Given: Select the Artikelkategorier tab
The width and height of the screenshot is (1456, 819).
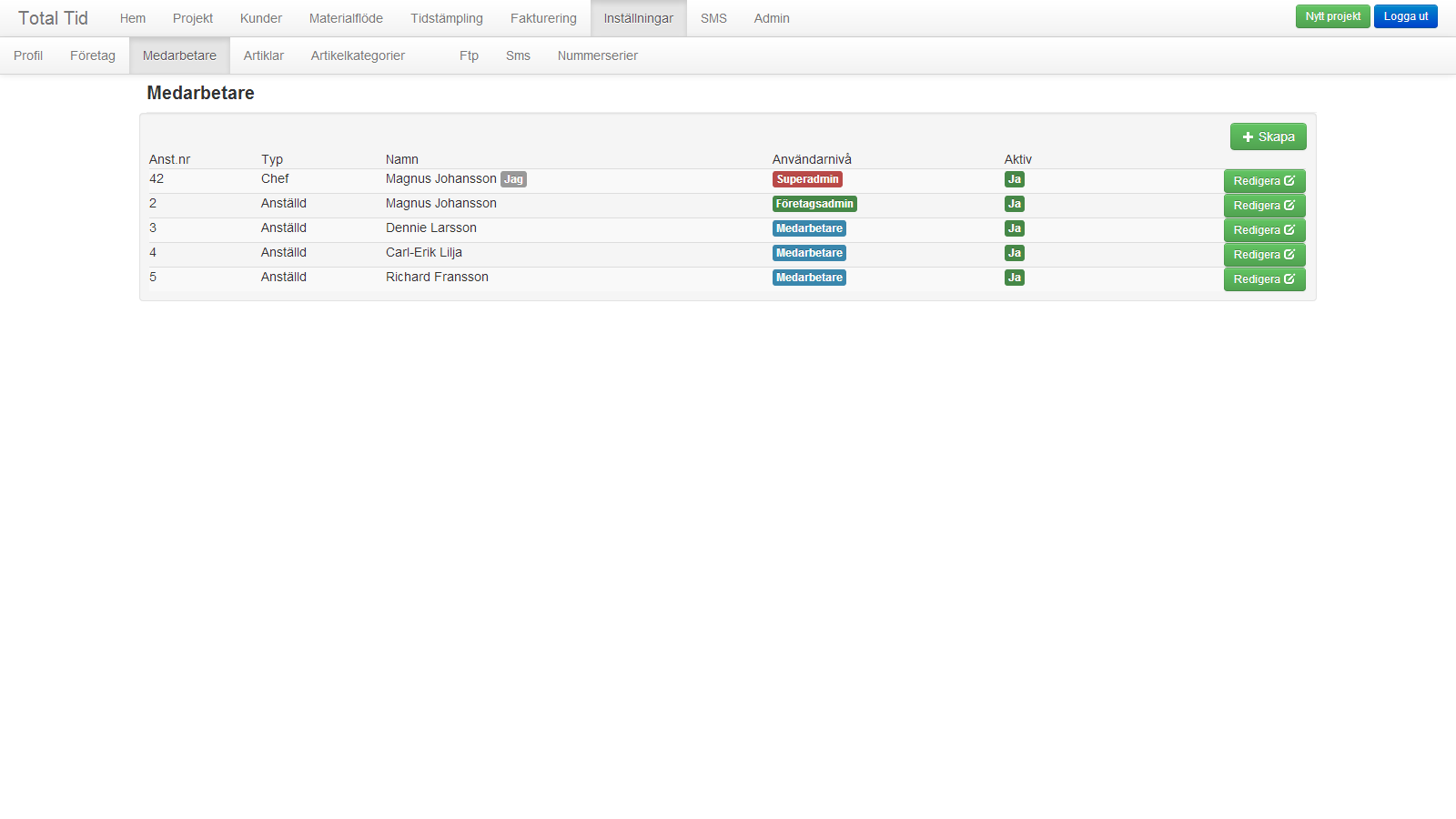Looking at the screenshot, I should pyautogui.click(x=358, y=56).
